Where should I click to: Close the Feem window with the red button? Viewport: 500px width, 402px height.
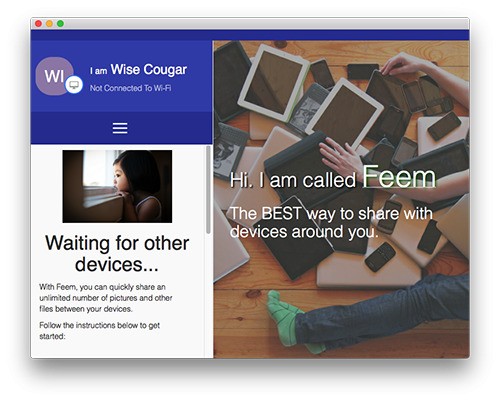point(38,23)
